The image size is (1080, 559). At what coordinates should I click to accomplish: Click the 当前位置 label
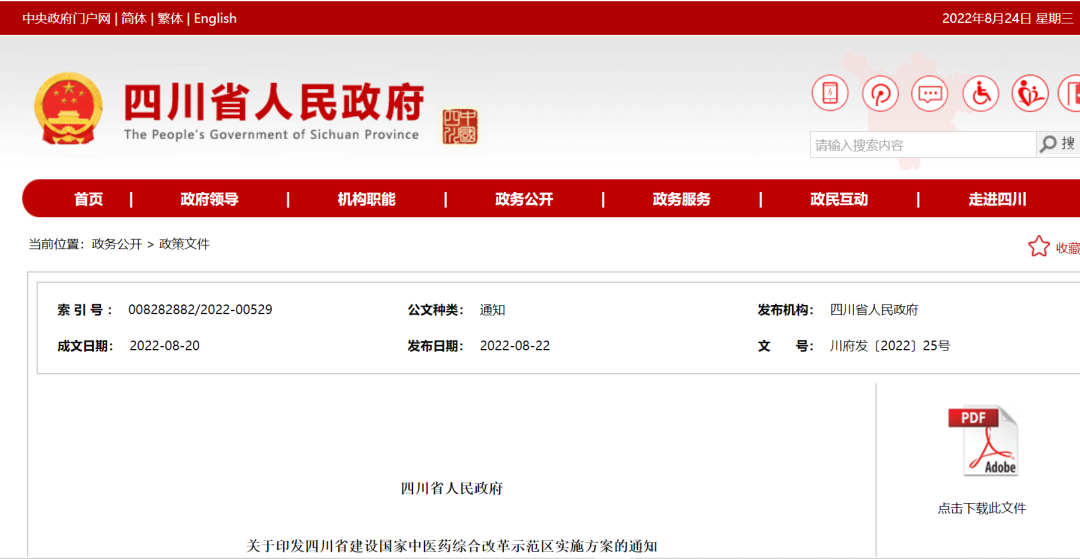pyautogui.click(x=56, y=244)
